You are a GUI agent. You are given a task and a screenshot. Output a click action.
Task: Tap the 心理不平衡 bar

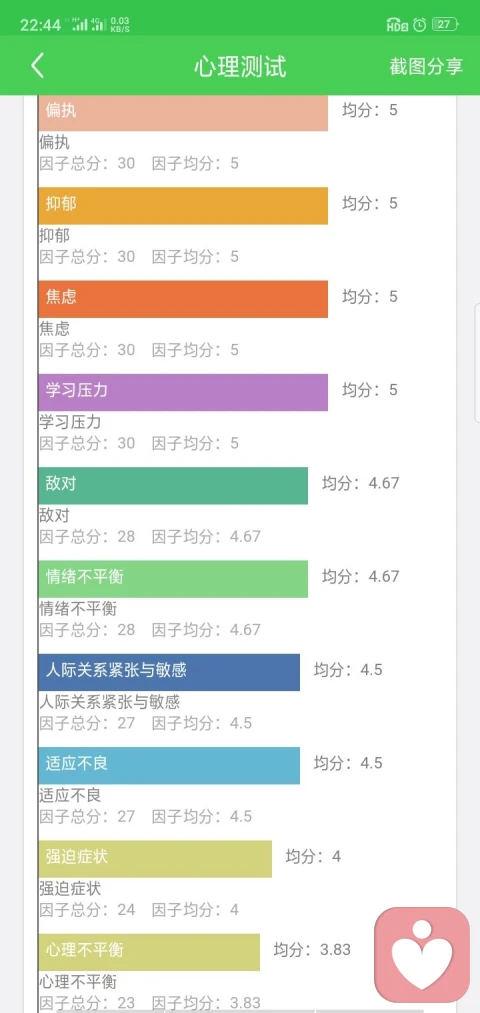pos(149,952)
